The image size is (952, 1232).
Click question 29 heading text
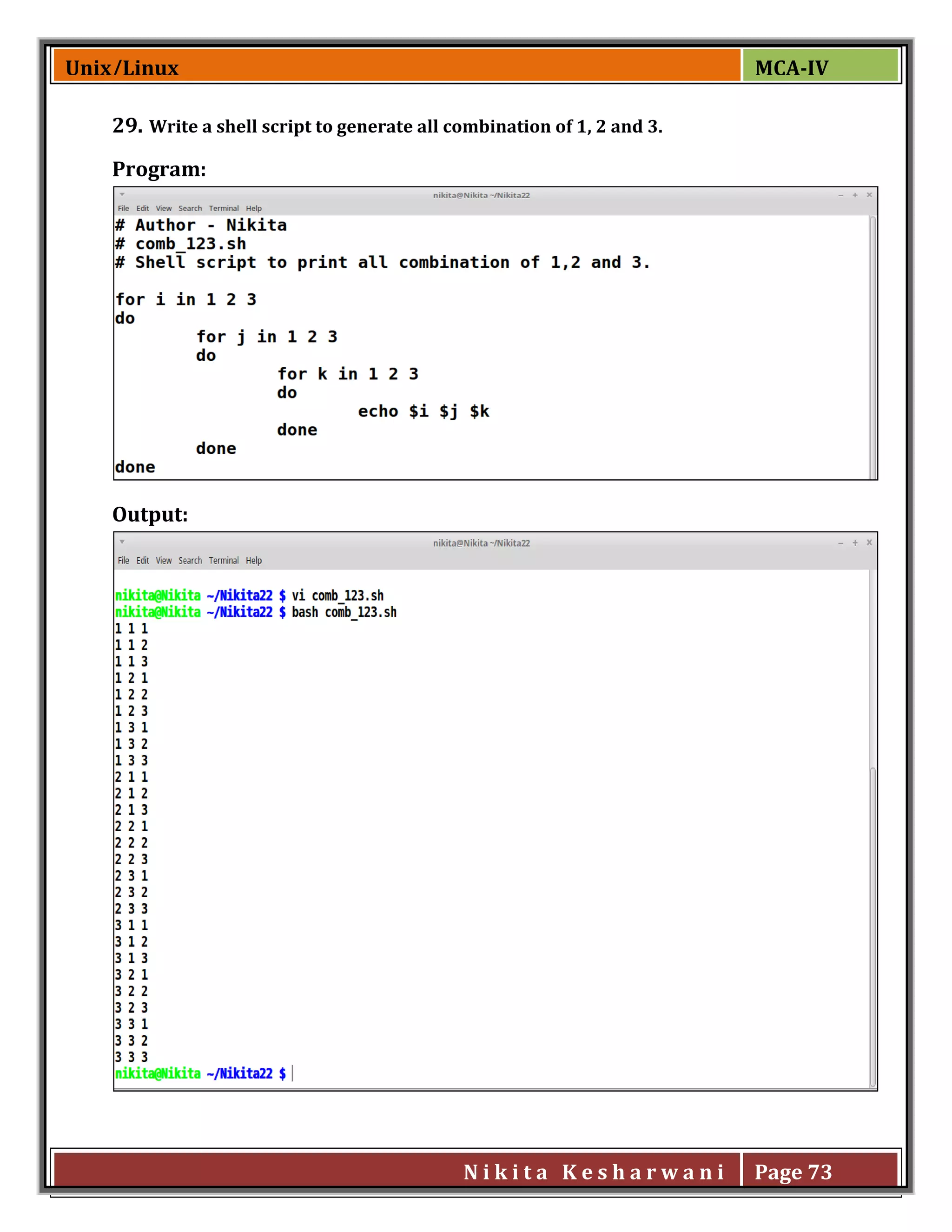click(388, 126)
